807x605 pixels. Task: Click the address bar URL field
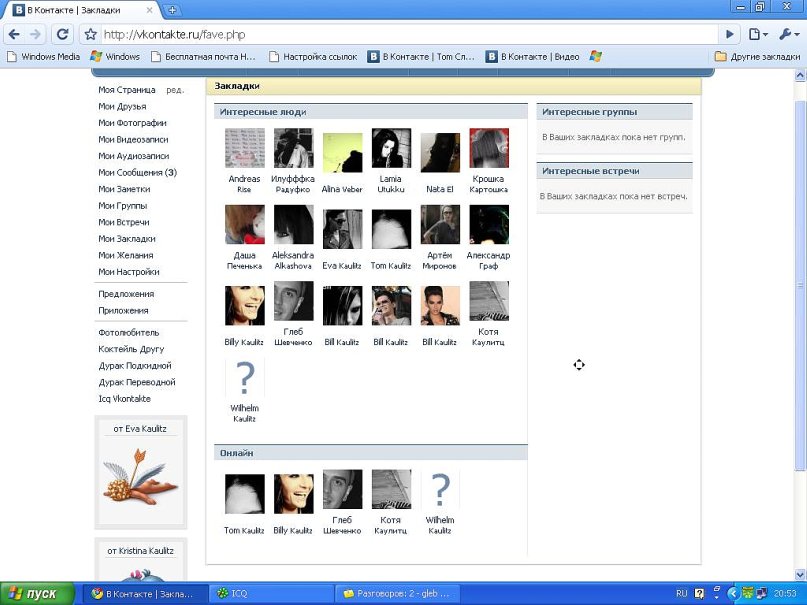click(400, 34)
